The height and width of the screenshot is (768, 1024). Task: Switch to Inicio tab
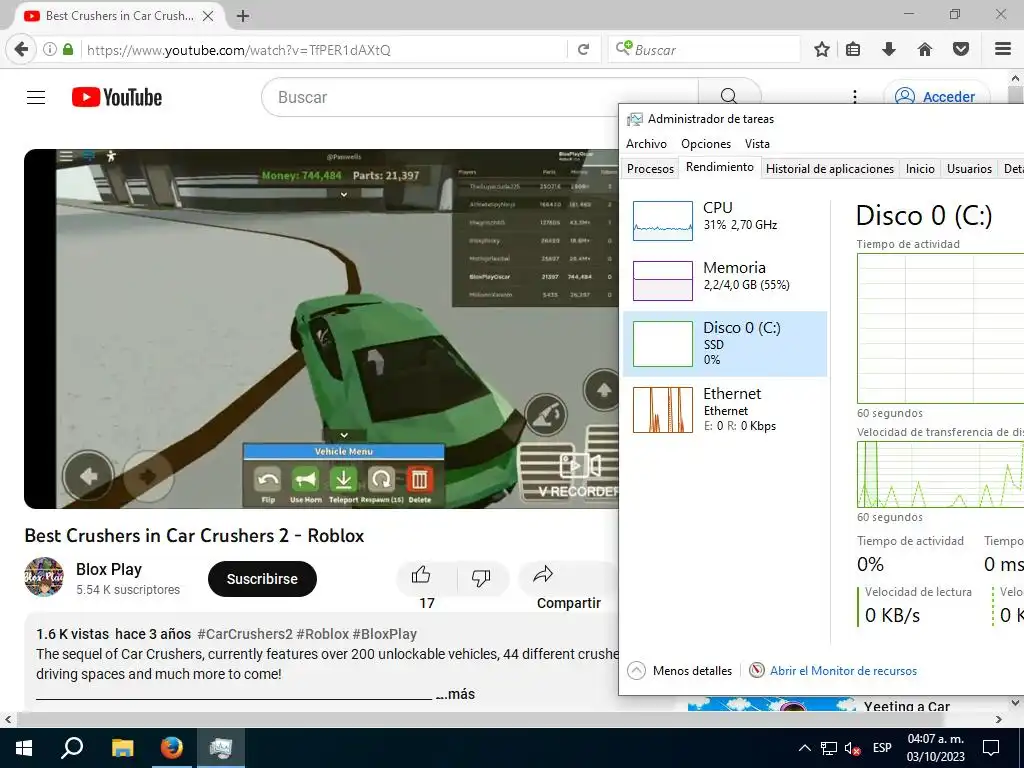(x=920, y=168)
